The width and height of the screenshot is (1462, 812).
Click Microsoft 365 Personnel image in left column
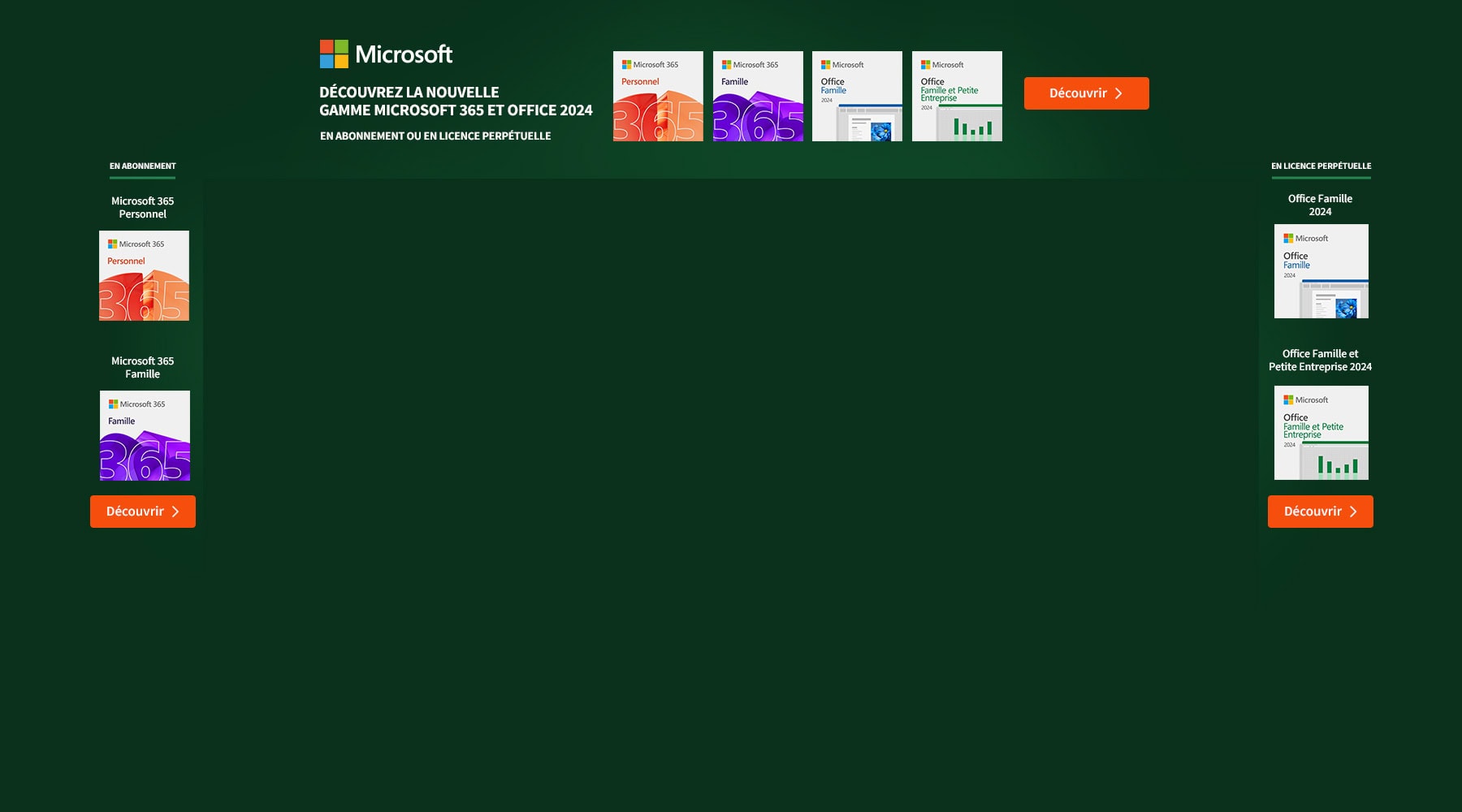(x=144, y=276)
